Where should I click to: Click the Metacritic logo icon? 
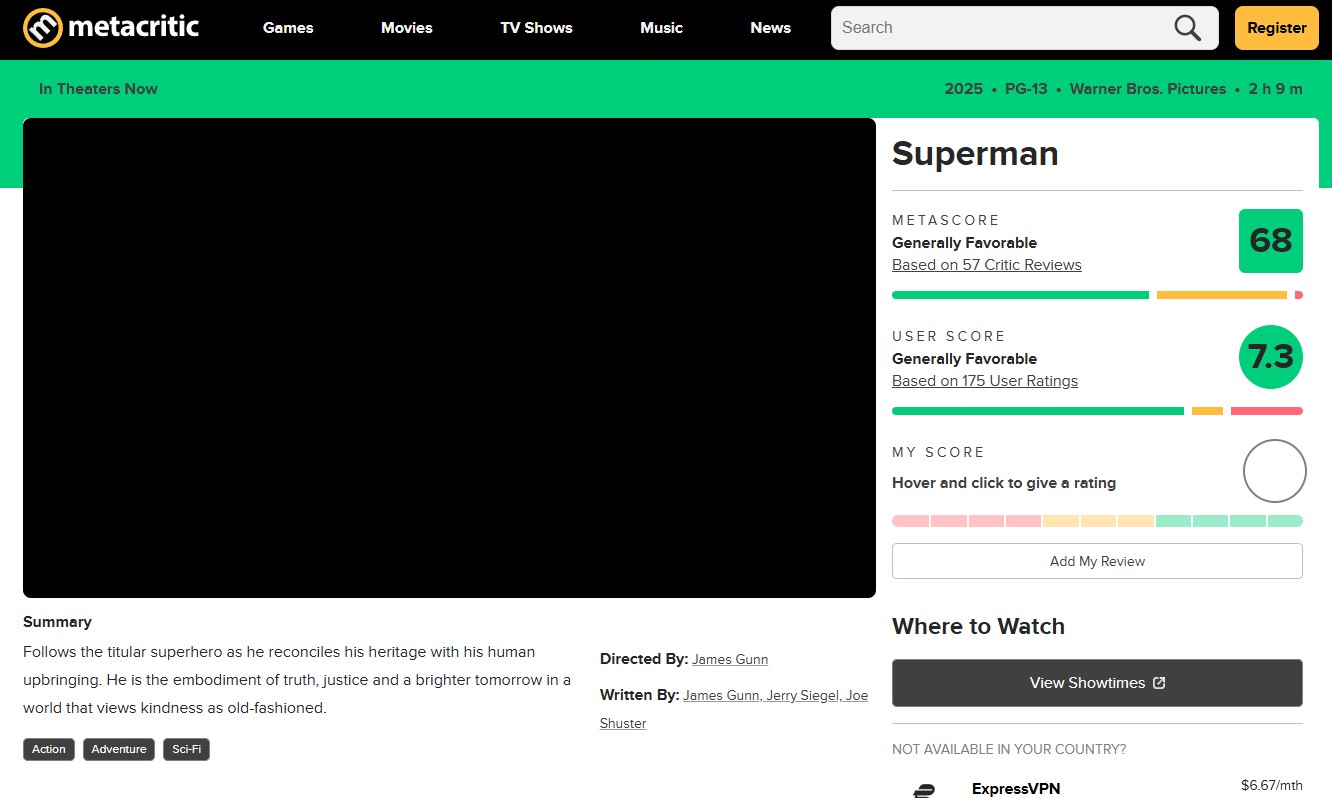point(43,27)
